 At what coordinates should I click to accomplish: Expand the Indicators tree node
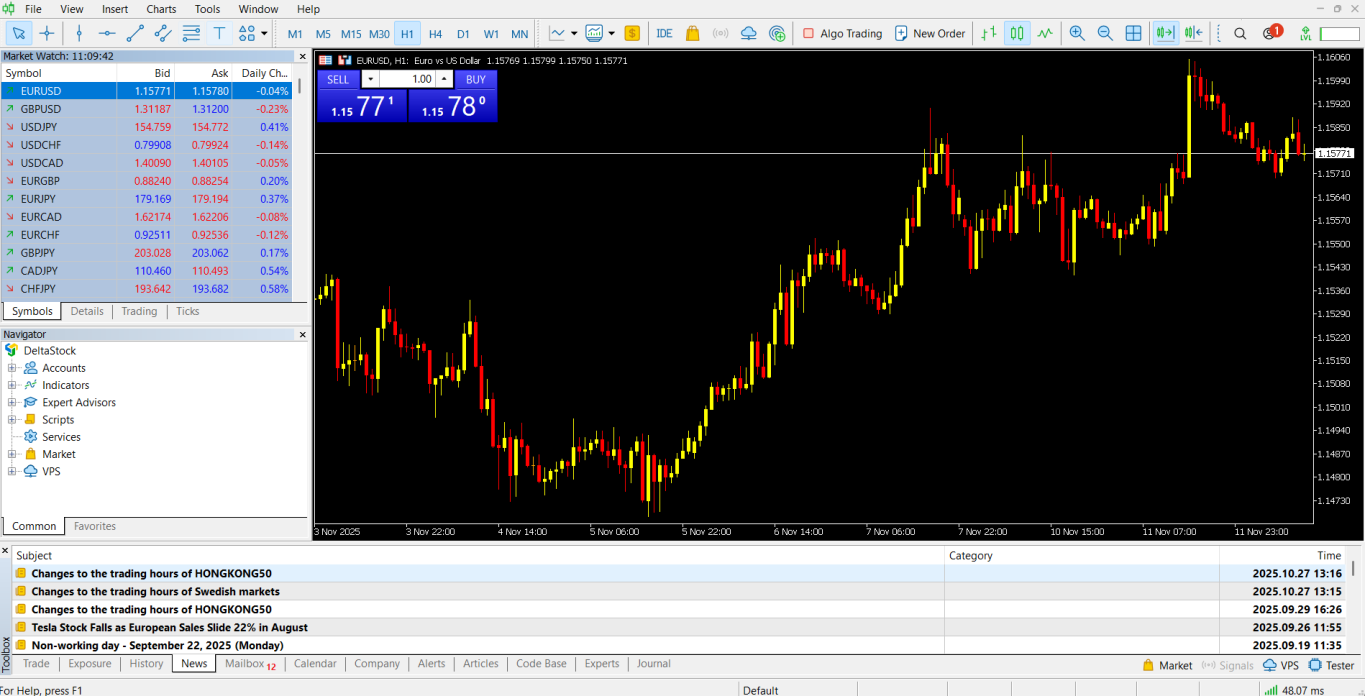(12, 385)
